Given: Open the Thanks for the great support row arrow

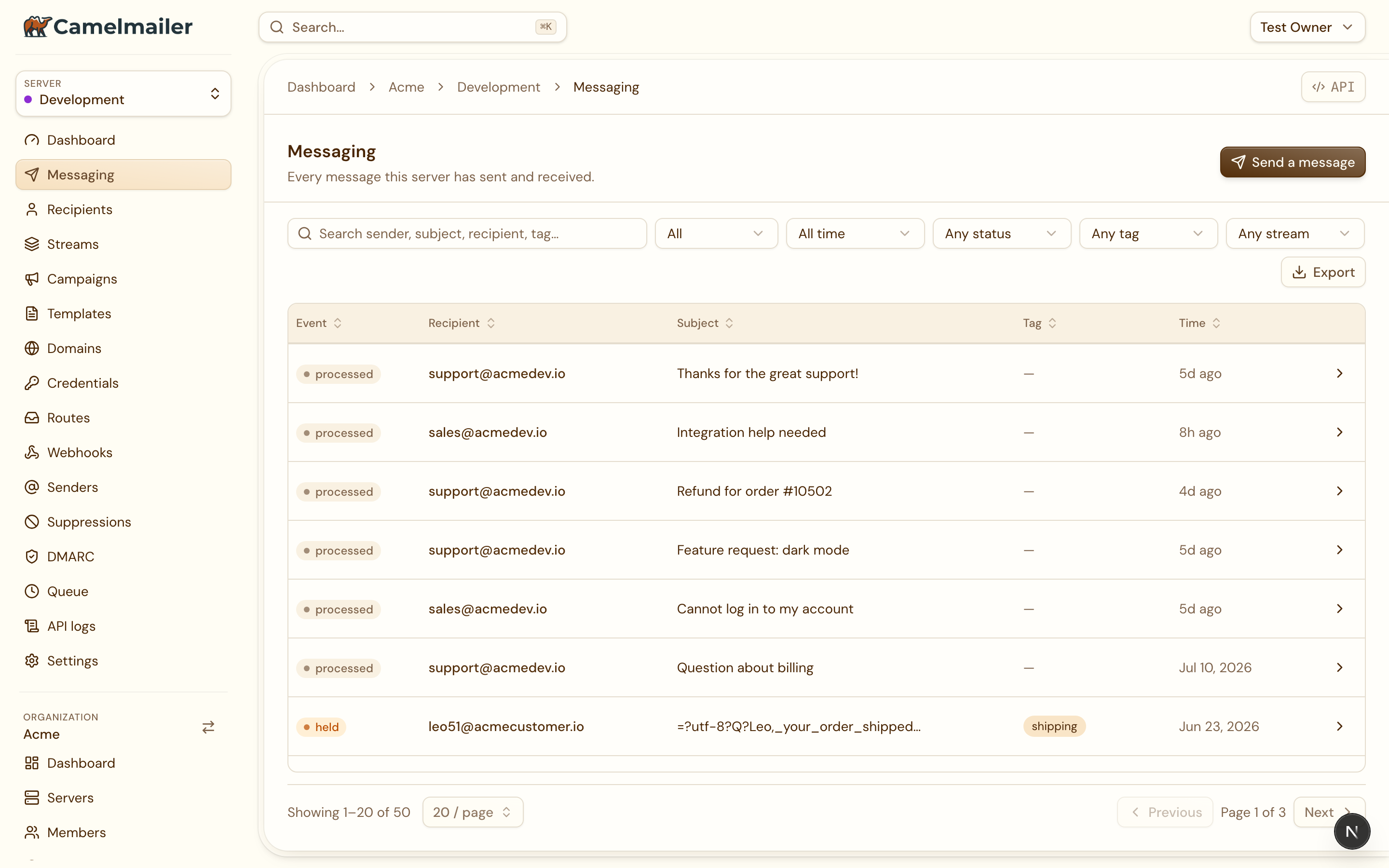Looking at the screenshot, I should tap(1340, 374).
